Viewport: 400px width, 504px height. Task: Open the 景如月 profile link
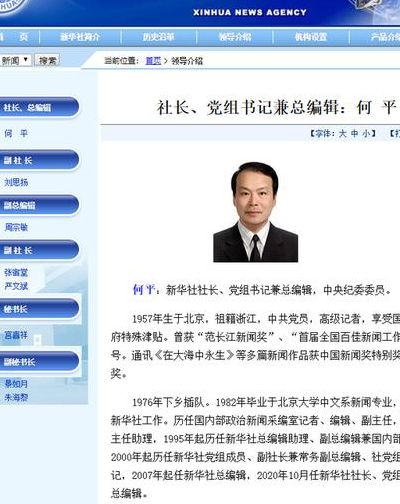16,384
